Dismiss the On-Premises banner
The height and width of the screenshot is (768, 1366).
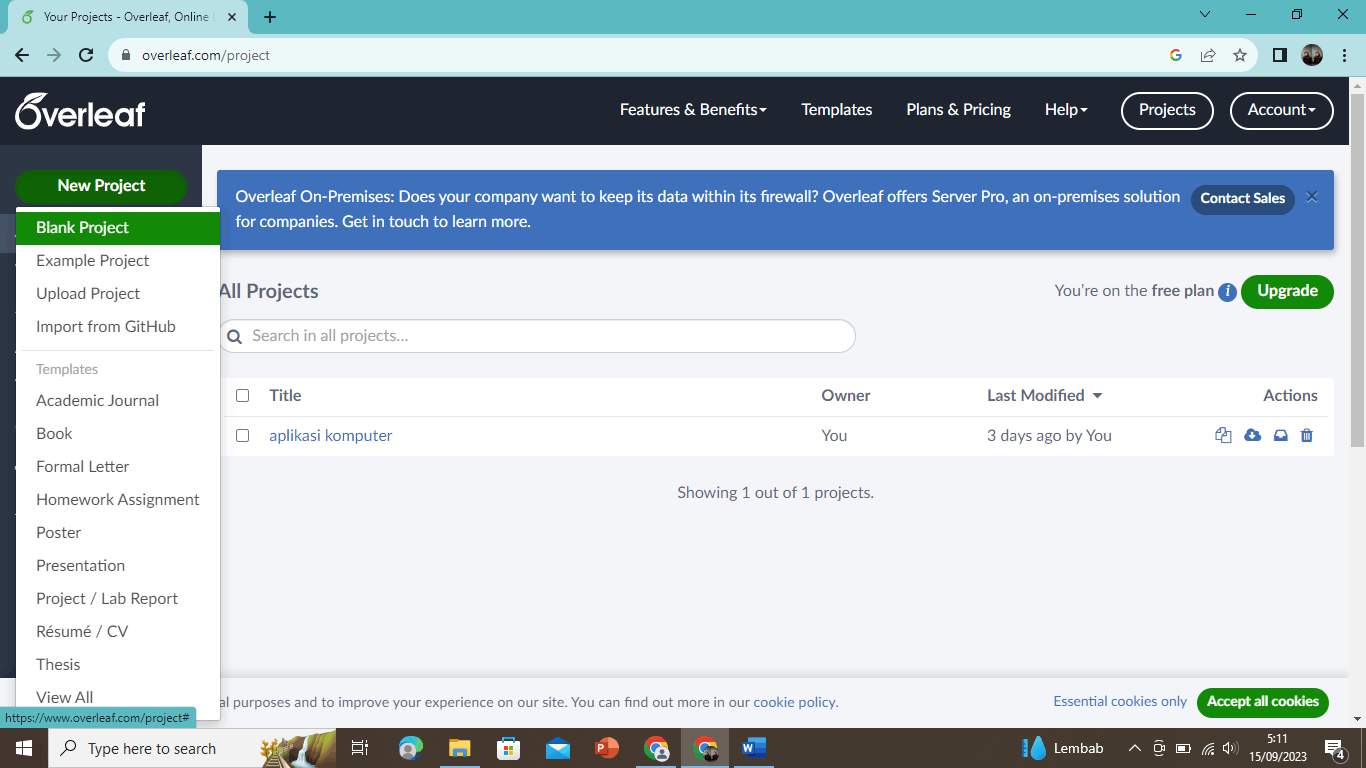[1312, 197]
